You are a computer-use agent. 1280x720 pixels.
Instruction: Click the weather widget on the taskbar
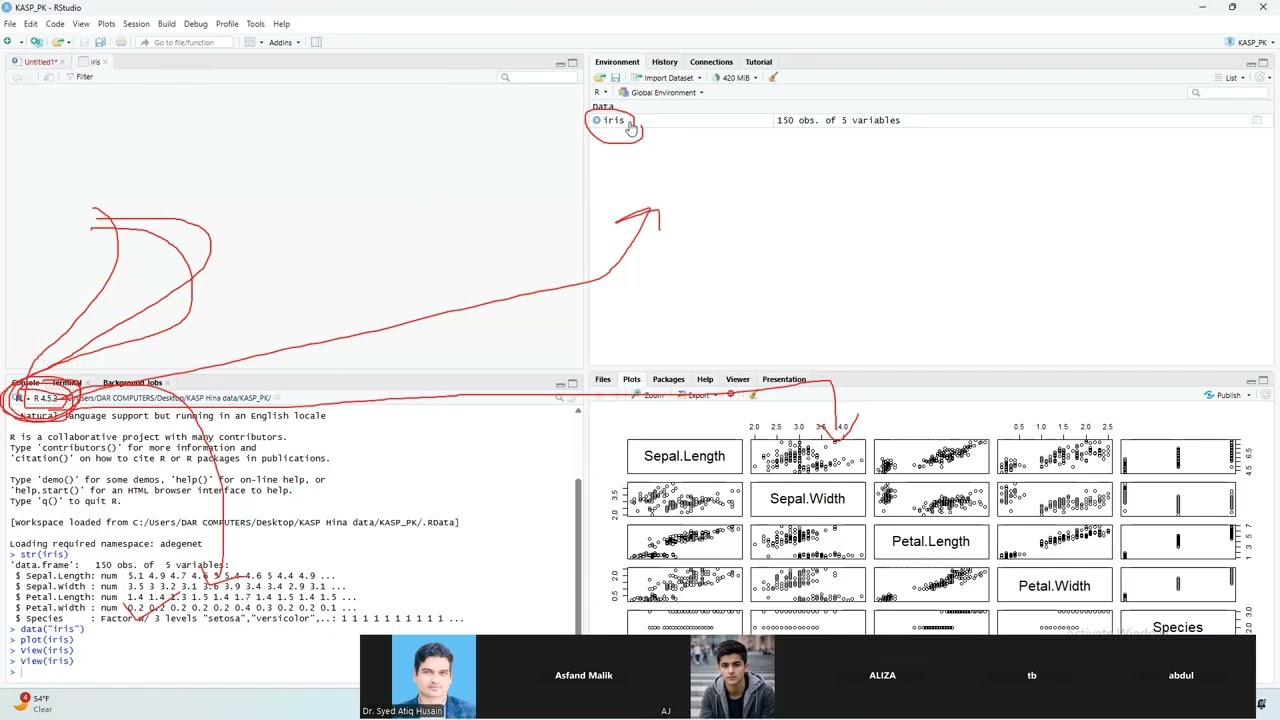click(32, 703)
